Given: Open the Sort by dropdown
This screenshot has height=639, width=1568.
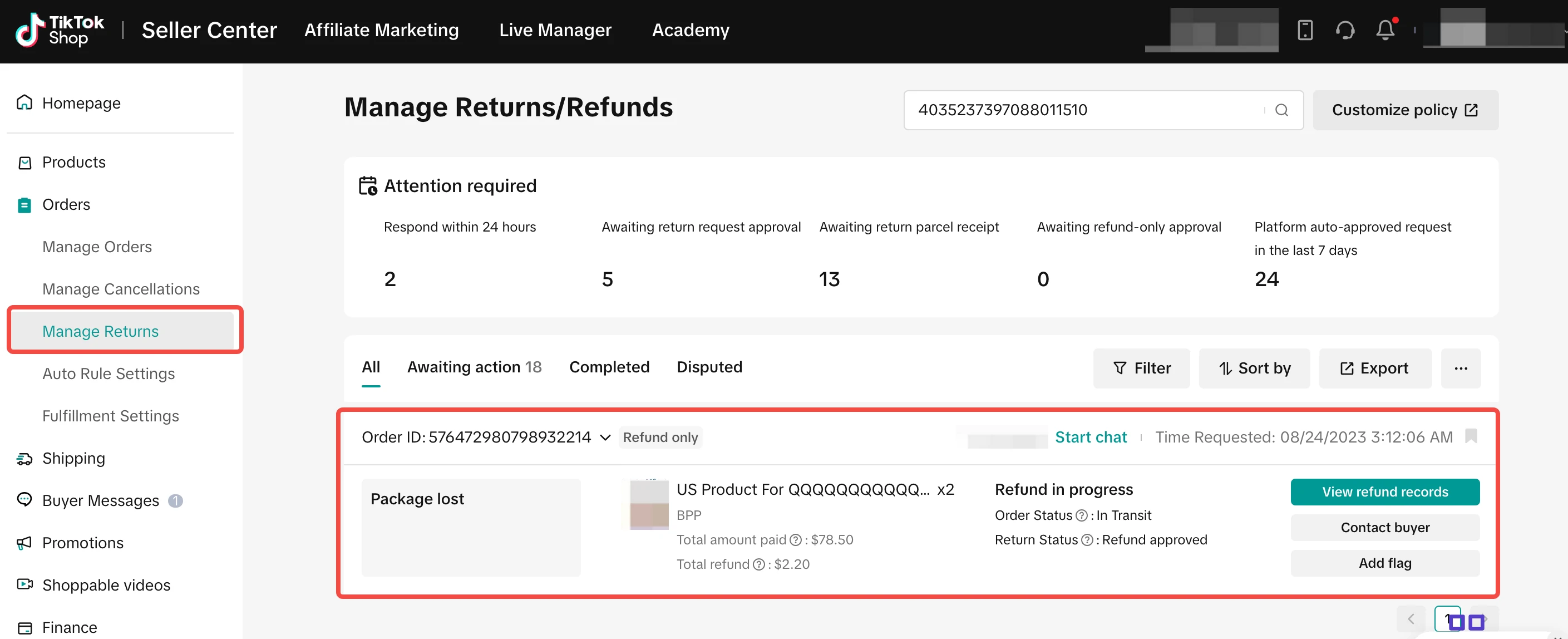Looking at the screenshot, I should pyautogui.click(x=1254, y=368).
